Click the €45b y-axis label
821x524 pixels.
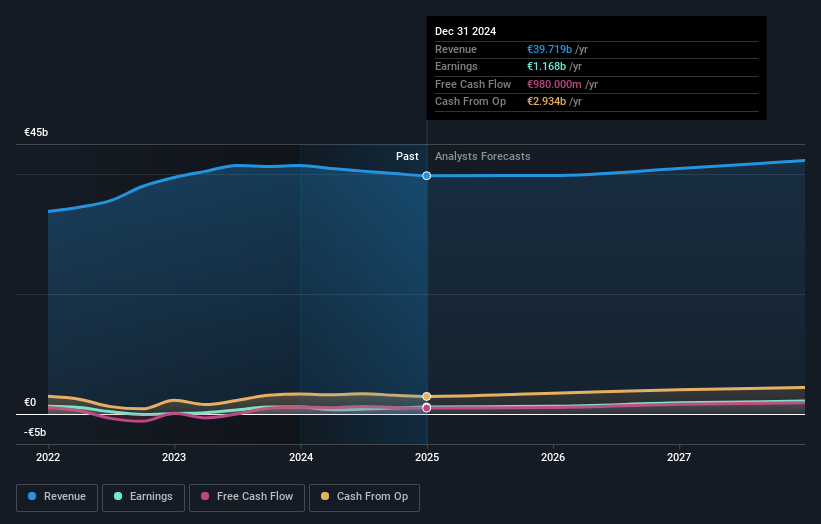coord(36,132)
